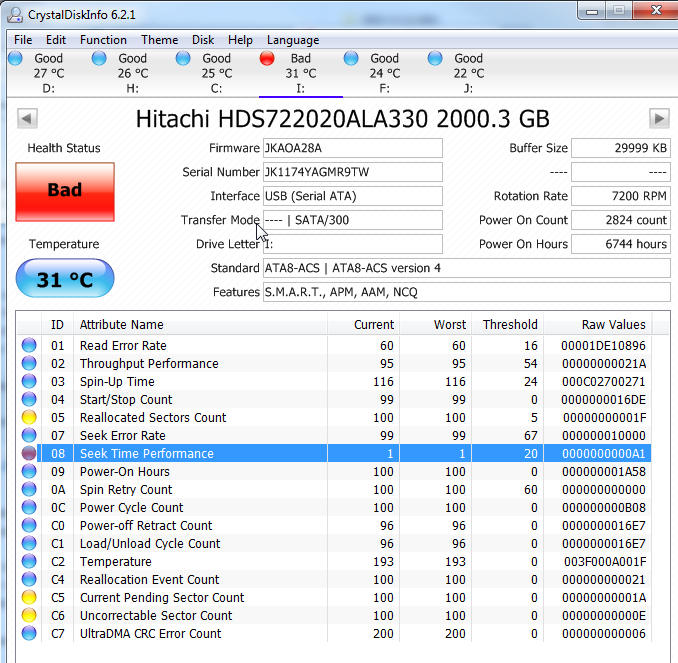This screenshot has width=678, height=663.
Task: Click raw value 003F000A001F
Action: (605, 561)
